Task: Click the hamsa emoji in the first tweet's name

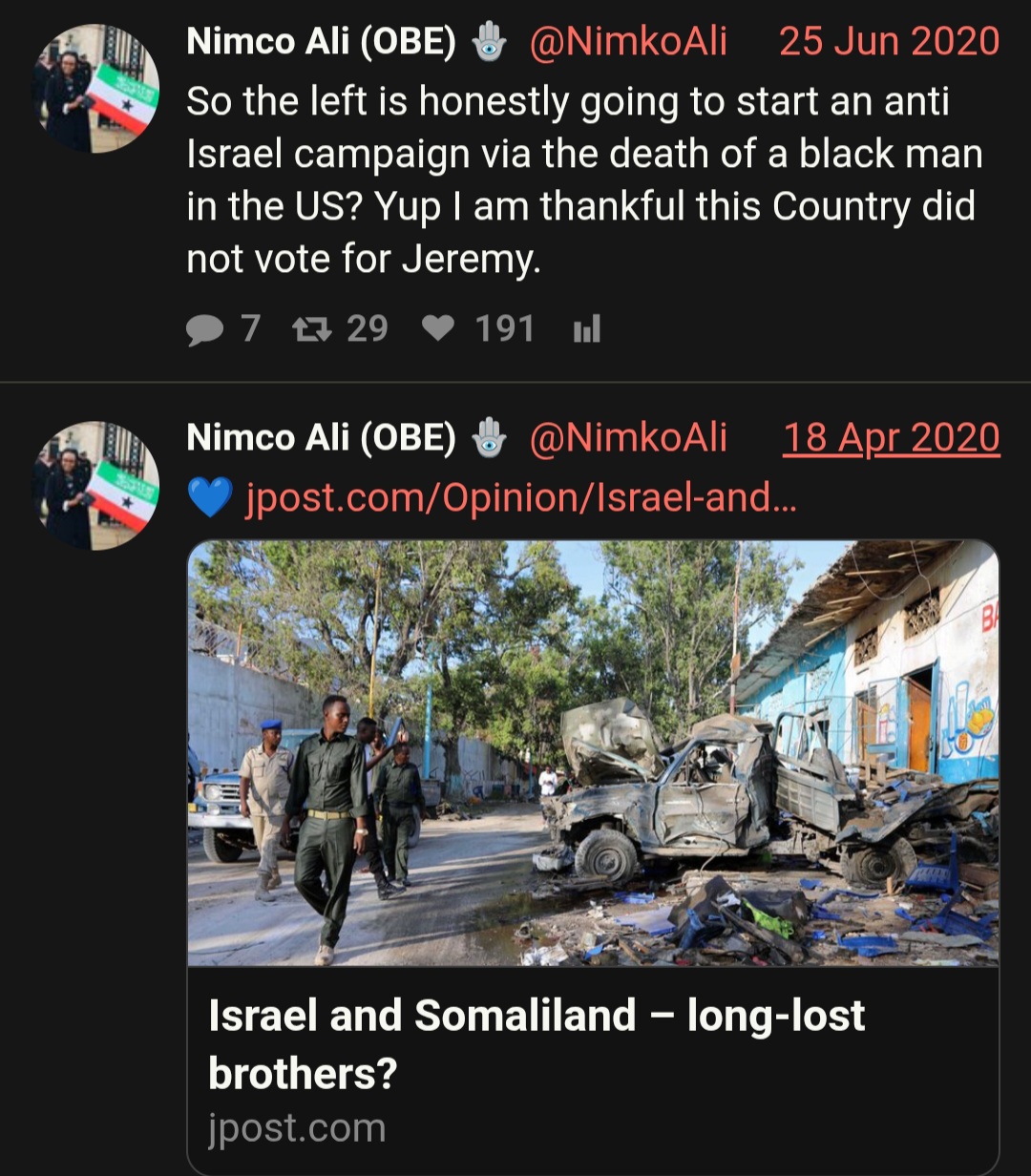Action: pos(489,42)
